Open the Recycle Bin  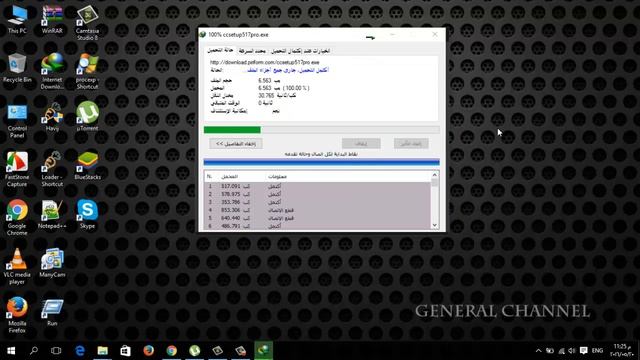17,68
